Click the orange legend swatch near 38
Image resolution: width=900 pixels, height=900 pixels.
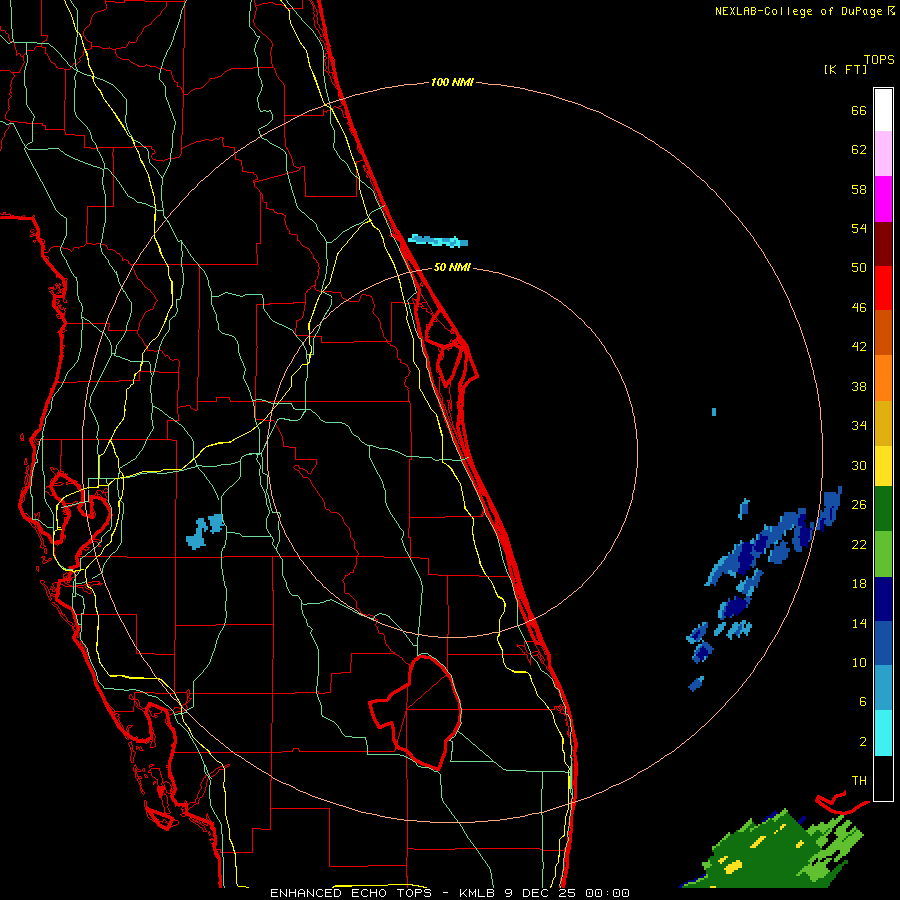pos(883,378)
